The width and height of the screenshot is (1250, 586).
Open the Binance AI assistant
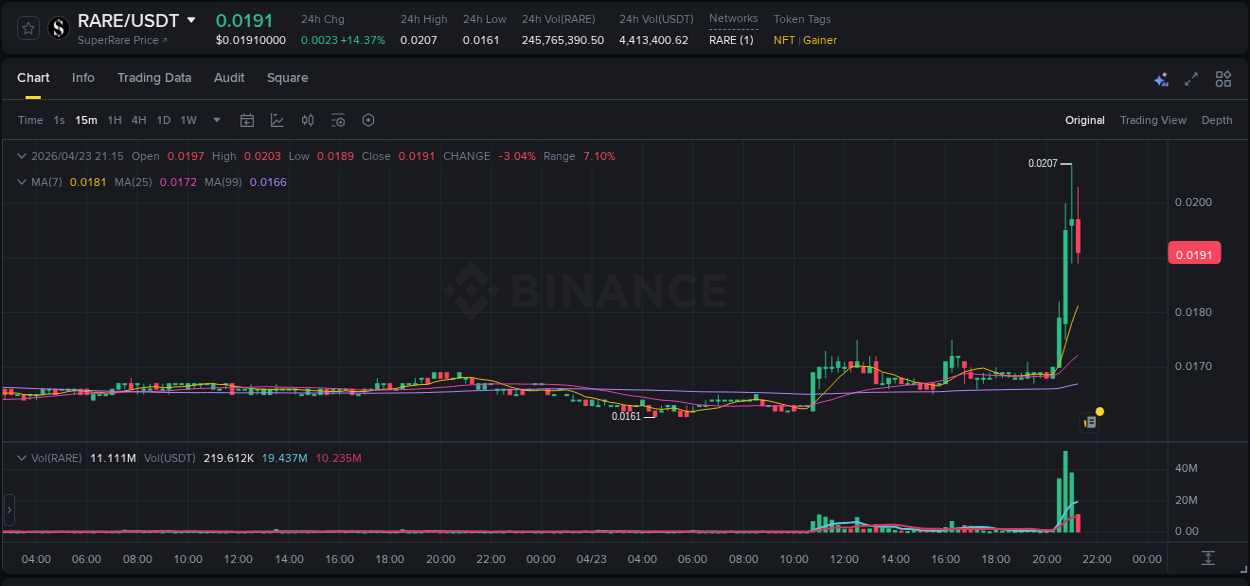1161,79
